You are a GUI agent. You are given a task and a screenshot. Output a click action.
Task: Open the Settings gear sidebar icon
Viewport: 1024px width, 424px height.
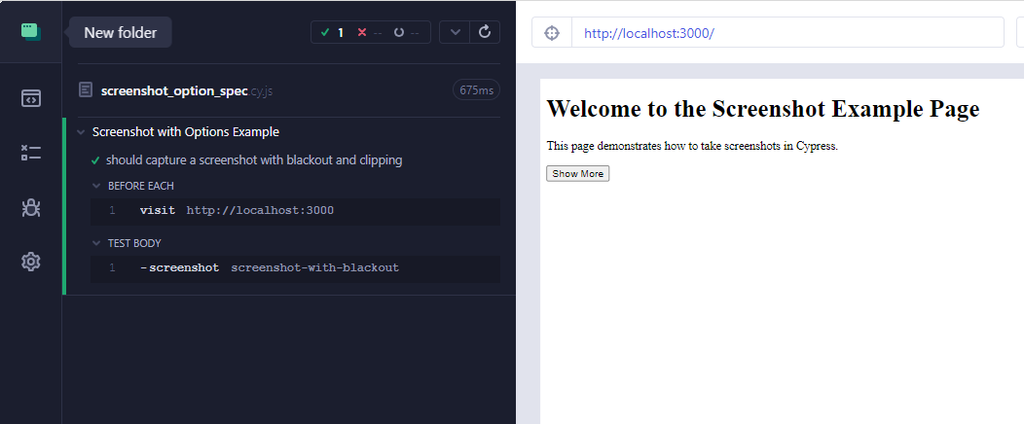(31, 262)
